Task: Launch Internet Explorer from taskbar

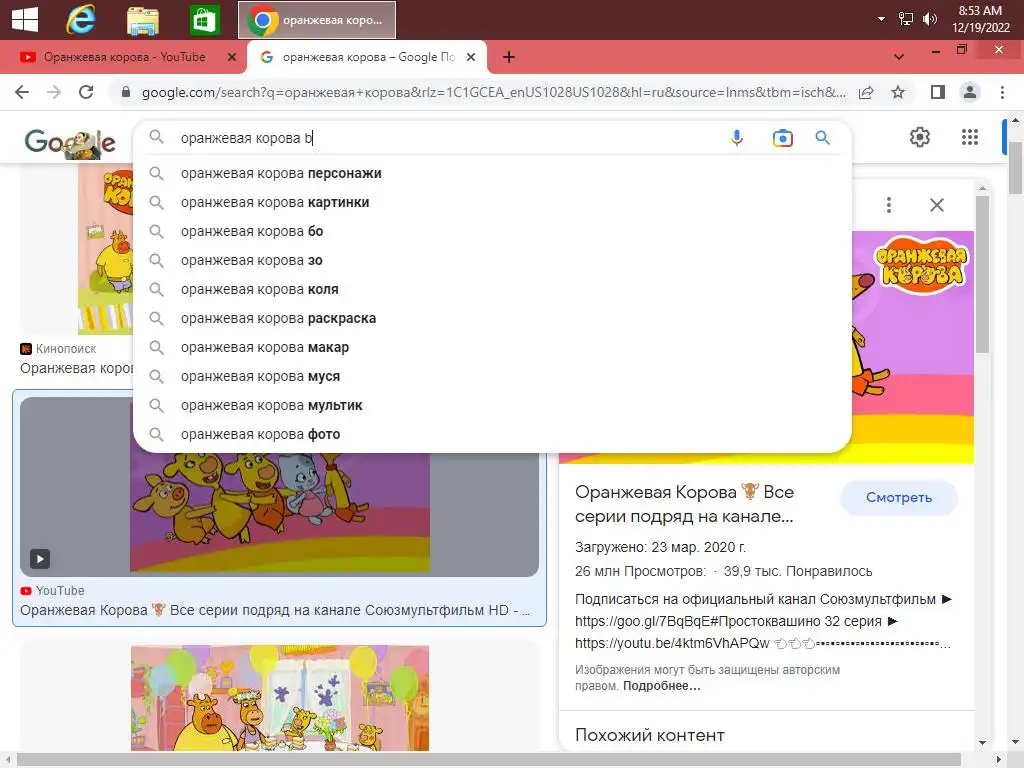Action: (x=80, y=20)
